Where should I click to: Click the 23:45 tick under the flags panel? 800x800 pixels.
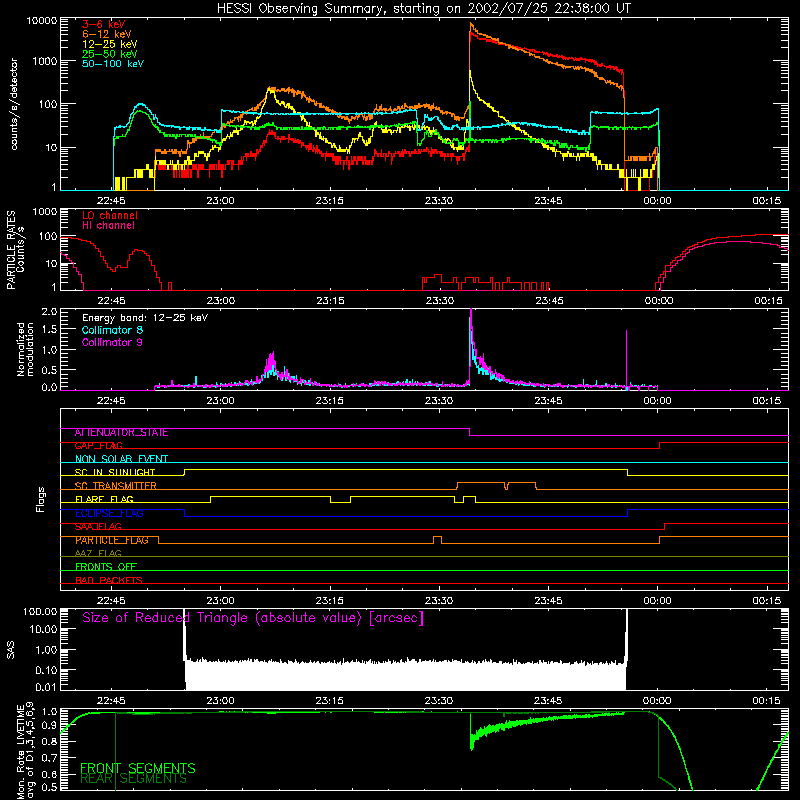pyautogui.click(x=548, y=601)
